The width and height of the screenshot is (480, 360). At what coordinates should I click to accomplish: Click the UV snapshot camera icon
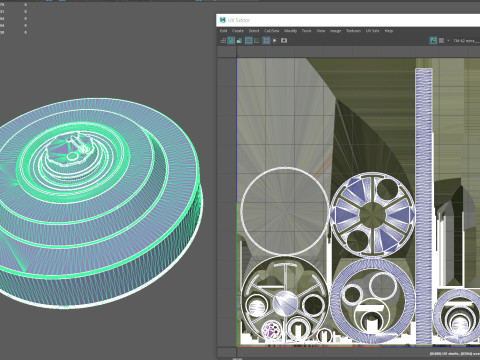tap(284, 41)
